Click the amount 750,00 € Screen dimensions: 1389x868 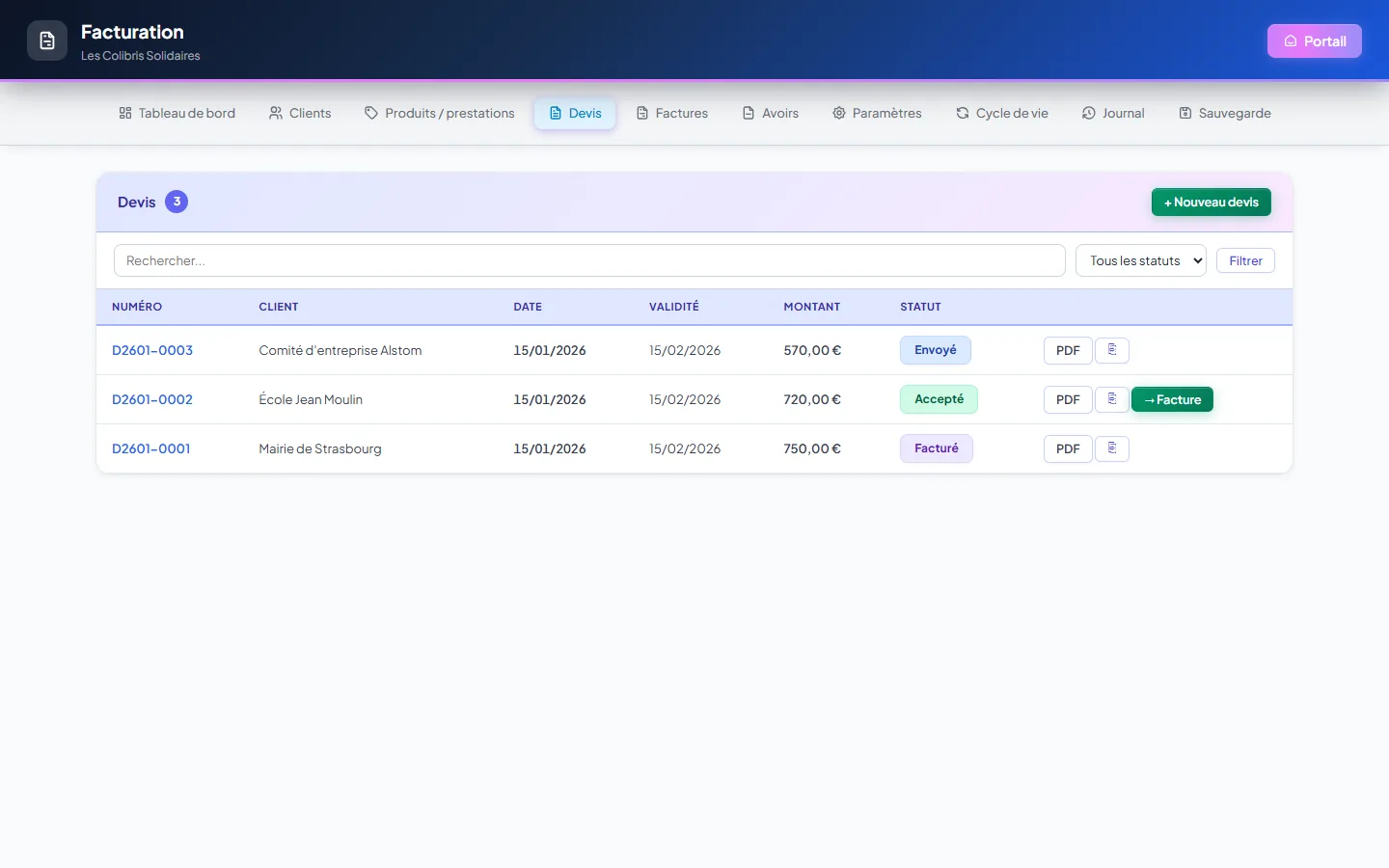point(812,448)
